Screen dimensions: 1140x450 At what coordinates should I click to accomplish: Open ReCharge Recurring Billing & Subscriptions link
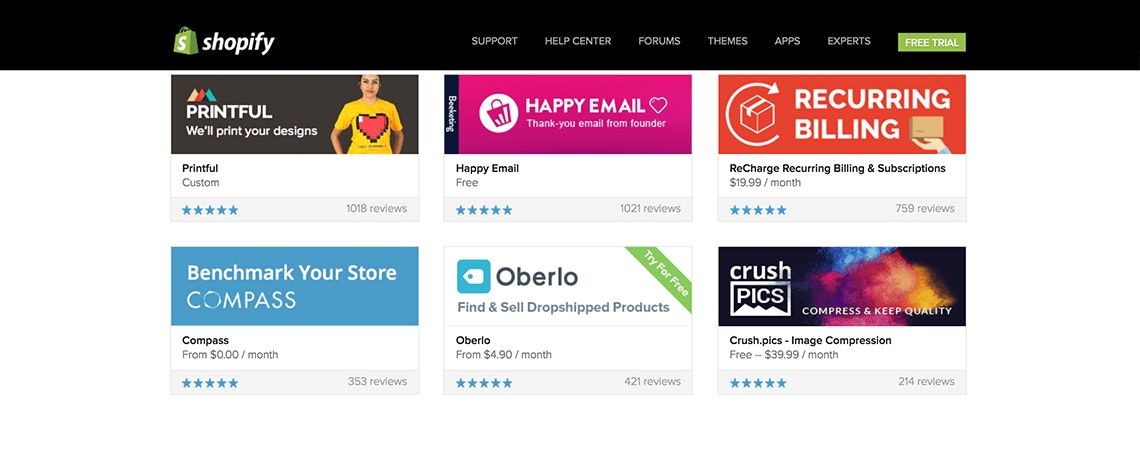click(837, 168)
